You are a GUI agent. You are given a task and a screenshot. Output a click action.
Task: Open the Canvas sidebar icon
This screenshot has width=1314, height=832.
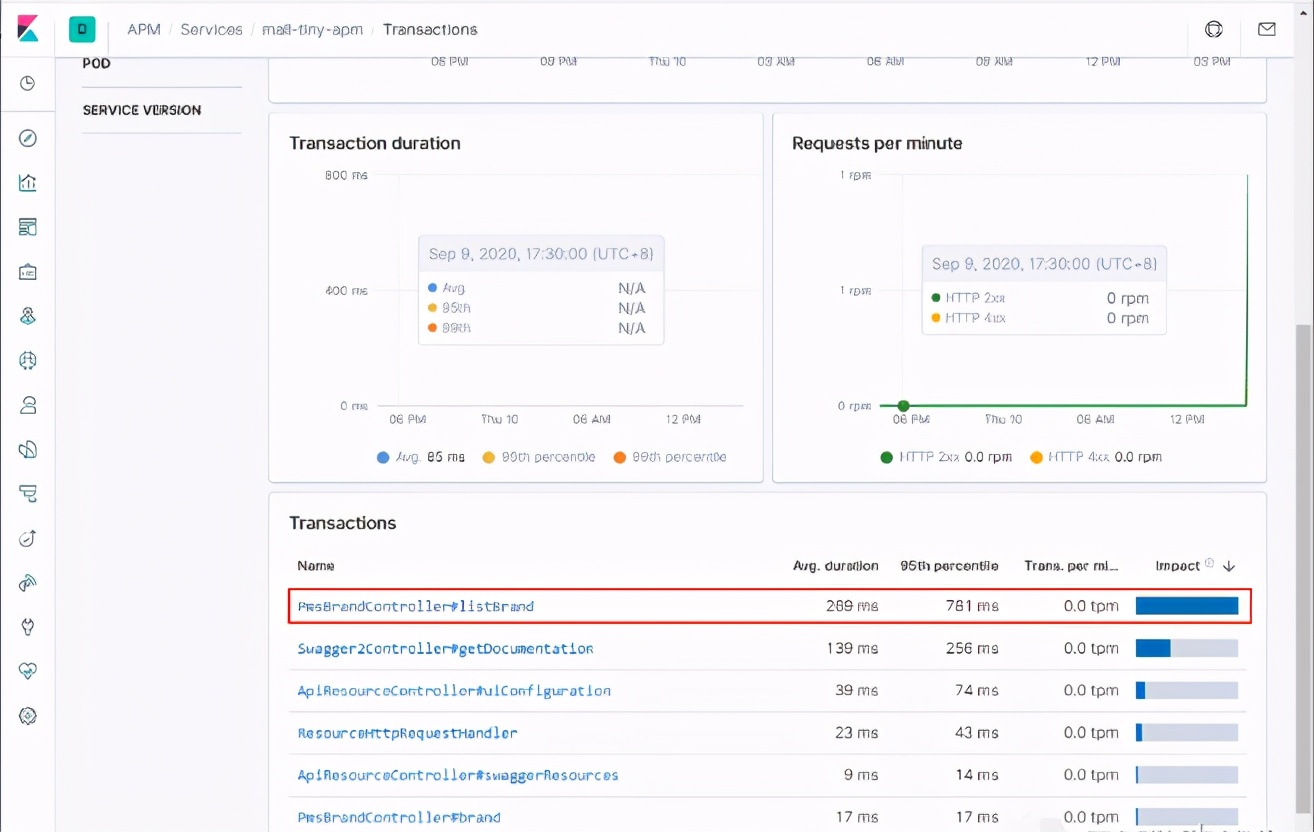(28, 271)
